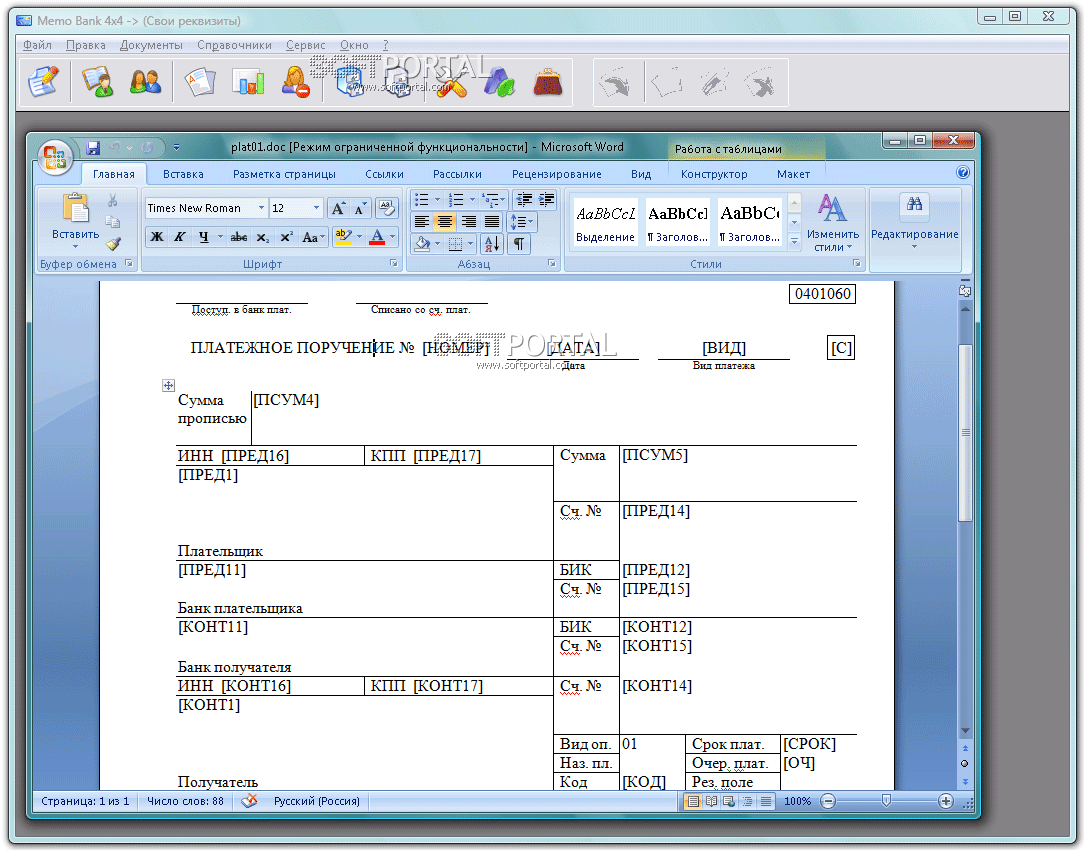Click the spelling check icon in status bar
Image resolution: width=1084 pixels, height=850 pixels.
tap(250, 800)
